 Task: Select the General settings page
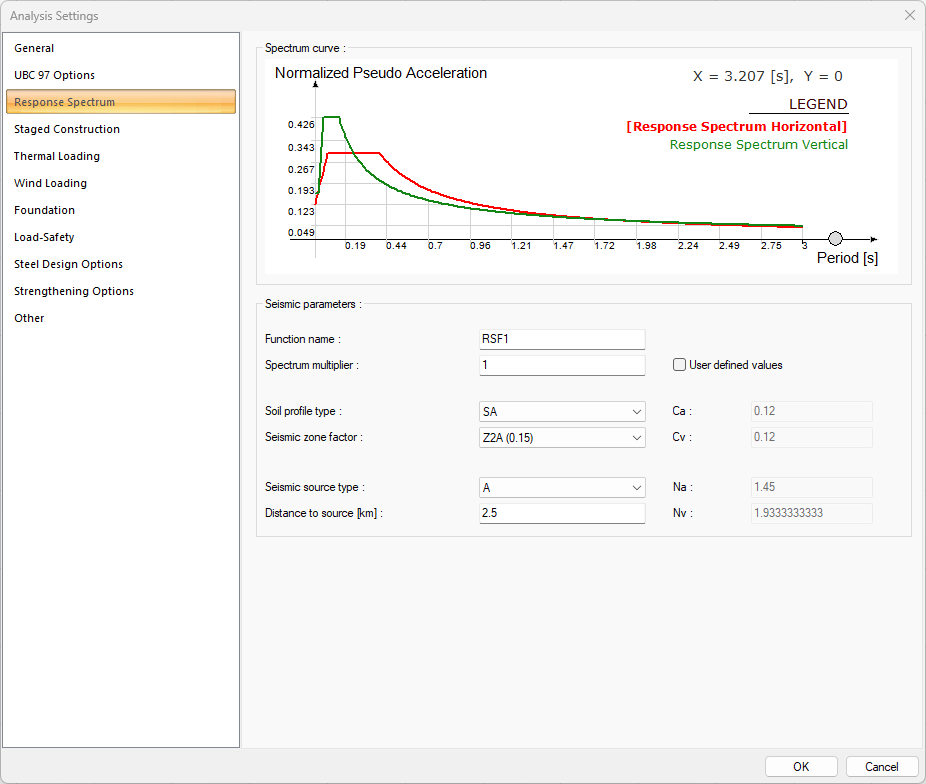coord(34,48)
